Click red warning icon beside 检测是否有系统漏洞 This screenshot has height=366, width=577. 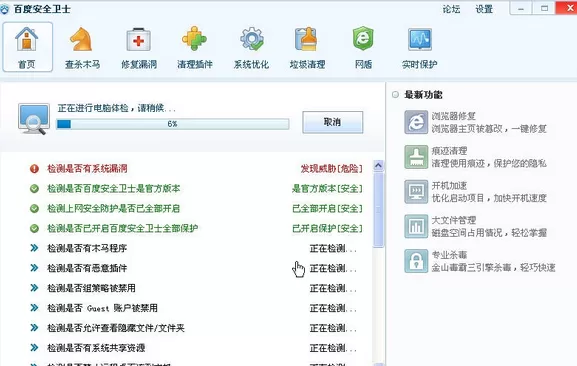click(34, 168)
